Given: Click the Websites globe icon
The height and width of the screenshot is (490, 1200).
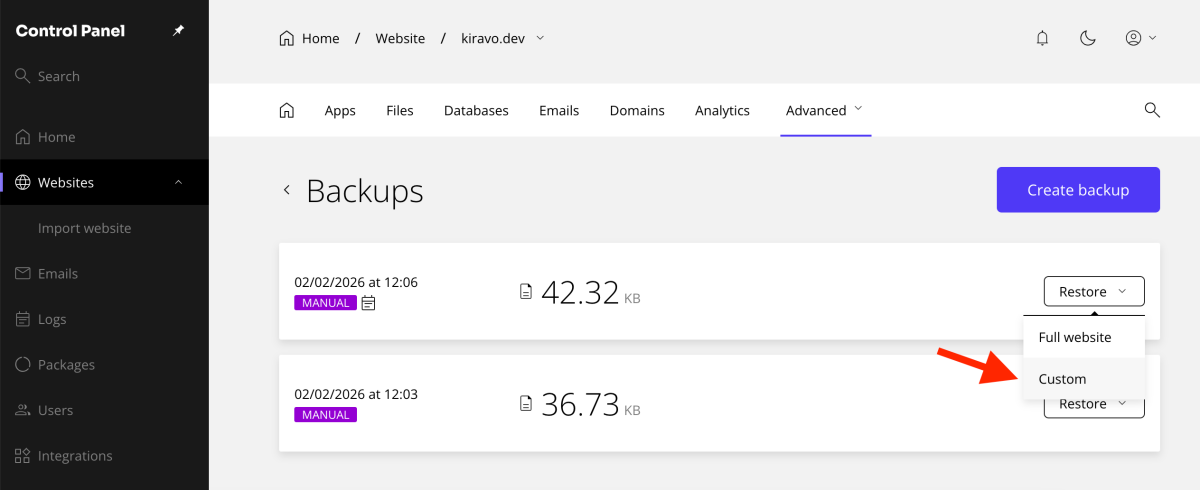Looking at the screenshot, I should tap(23, 183).
